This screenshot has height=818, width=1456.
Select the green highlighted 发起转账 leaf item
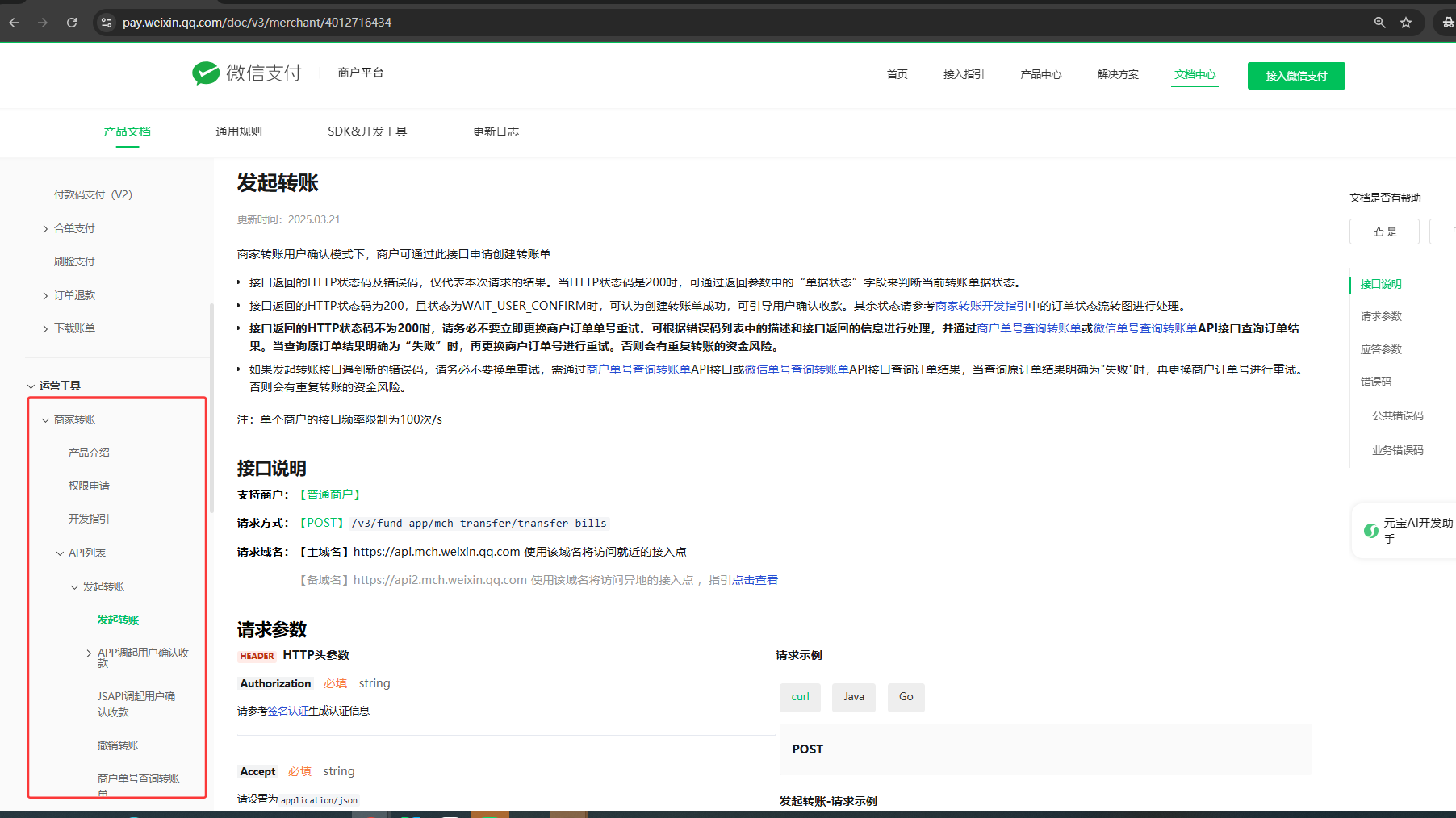(118, 620)
